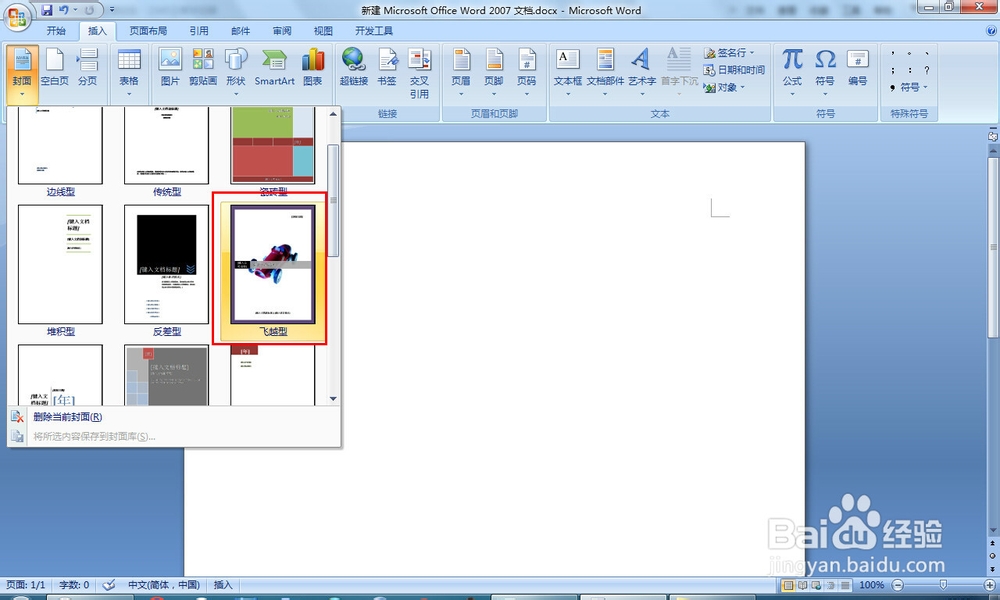The width and height of the screenshot is (1000, 600).
Task: Open the Page Number (页码) menu
Action: [527, 73]
